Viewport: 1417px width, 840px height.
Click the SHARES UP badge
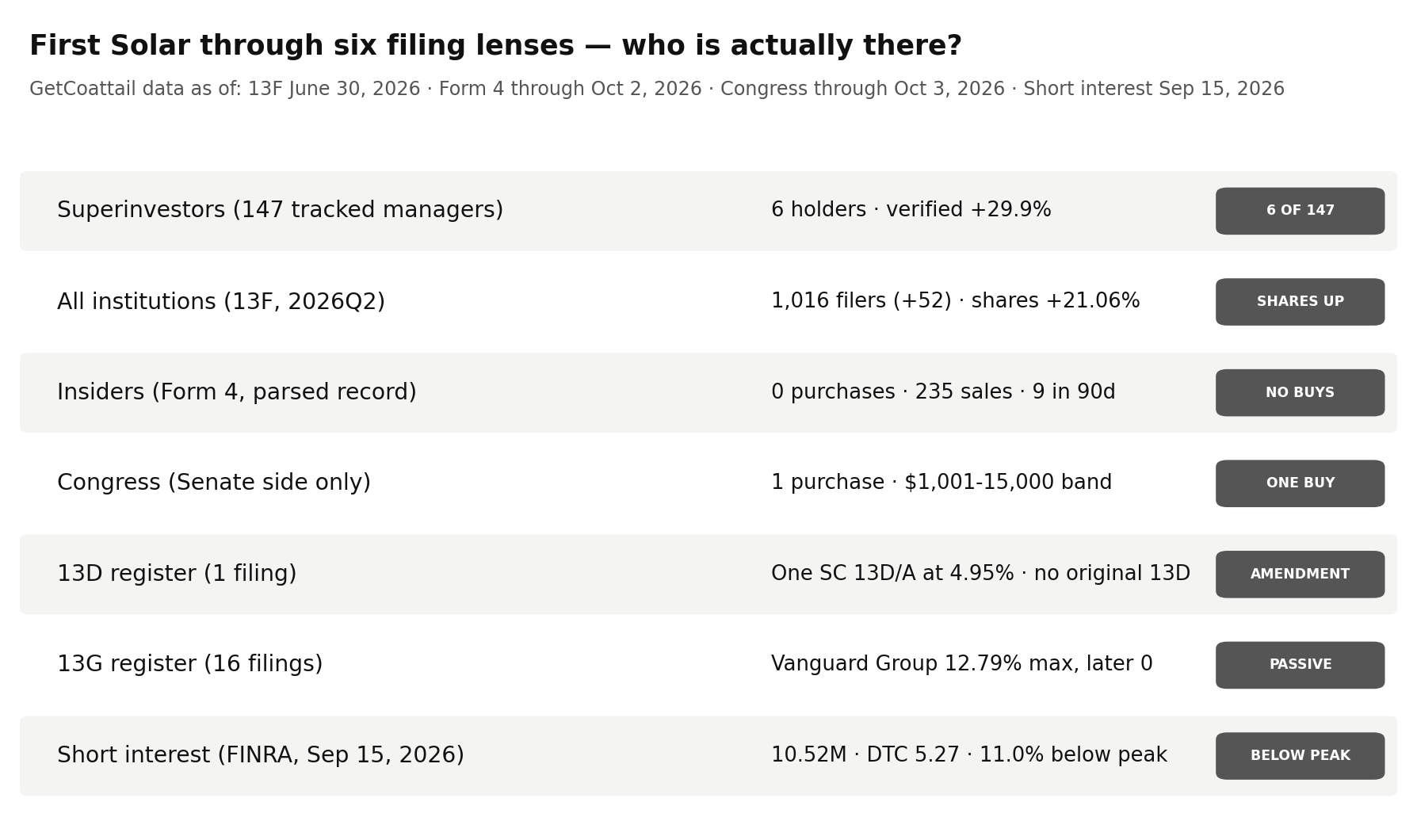1300,302
